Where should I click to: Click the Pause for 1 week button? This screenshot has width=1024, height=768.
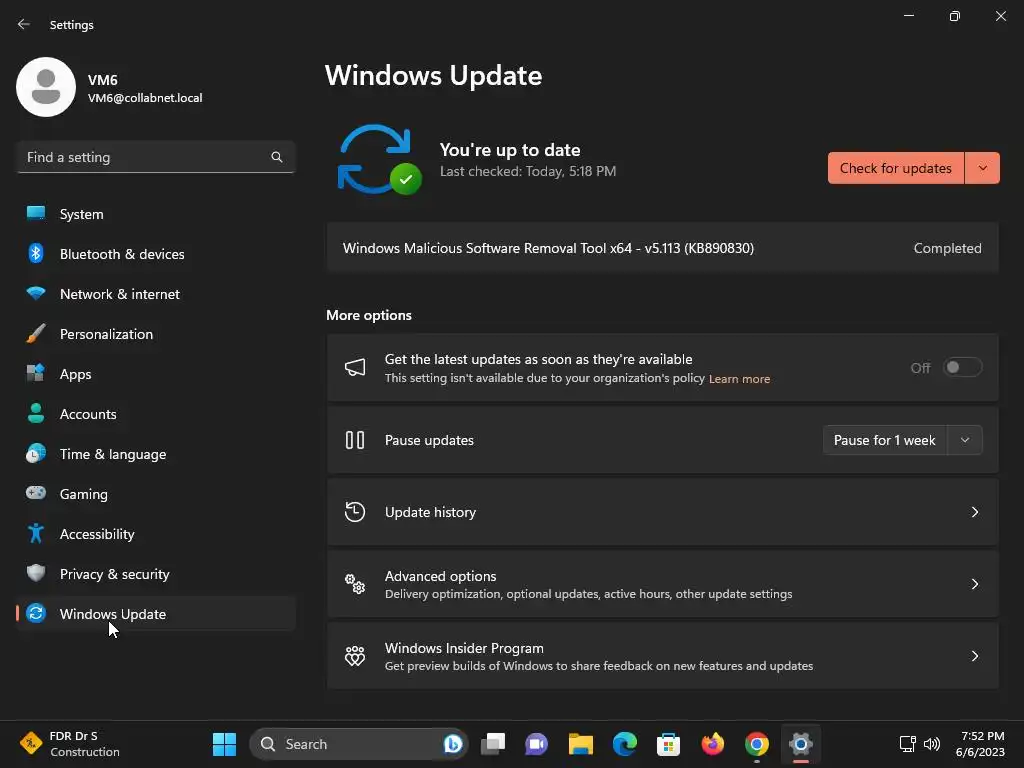coord(886,440)
